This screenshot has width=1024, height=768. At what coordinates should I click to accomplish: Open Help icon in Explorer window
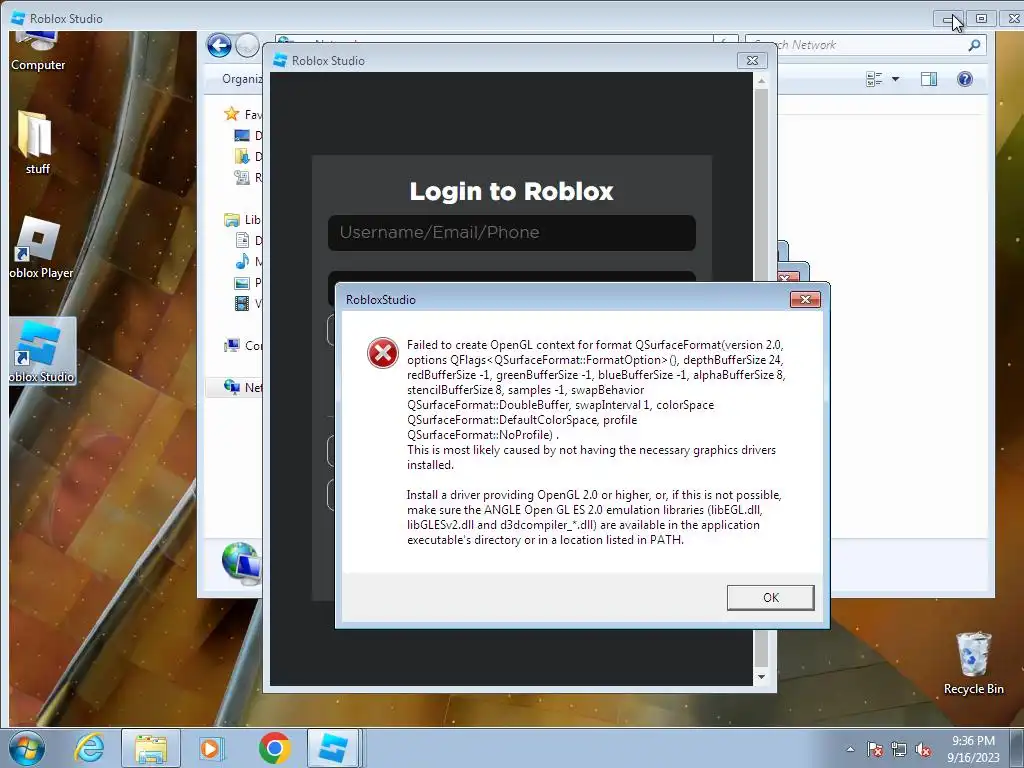click(965, 79)
